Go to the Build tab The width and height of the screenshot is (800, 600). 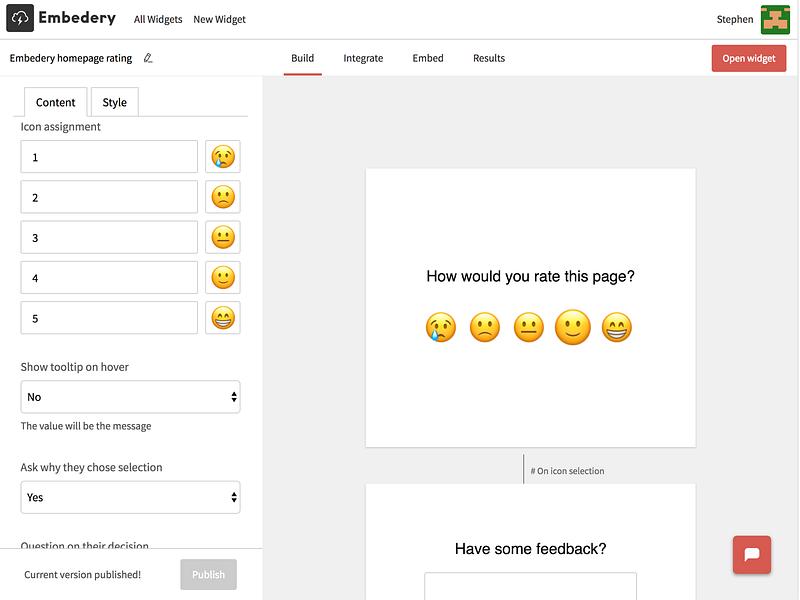pos(303,58)
